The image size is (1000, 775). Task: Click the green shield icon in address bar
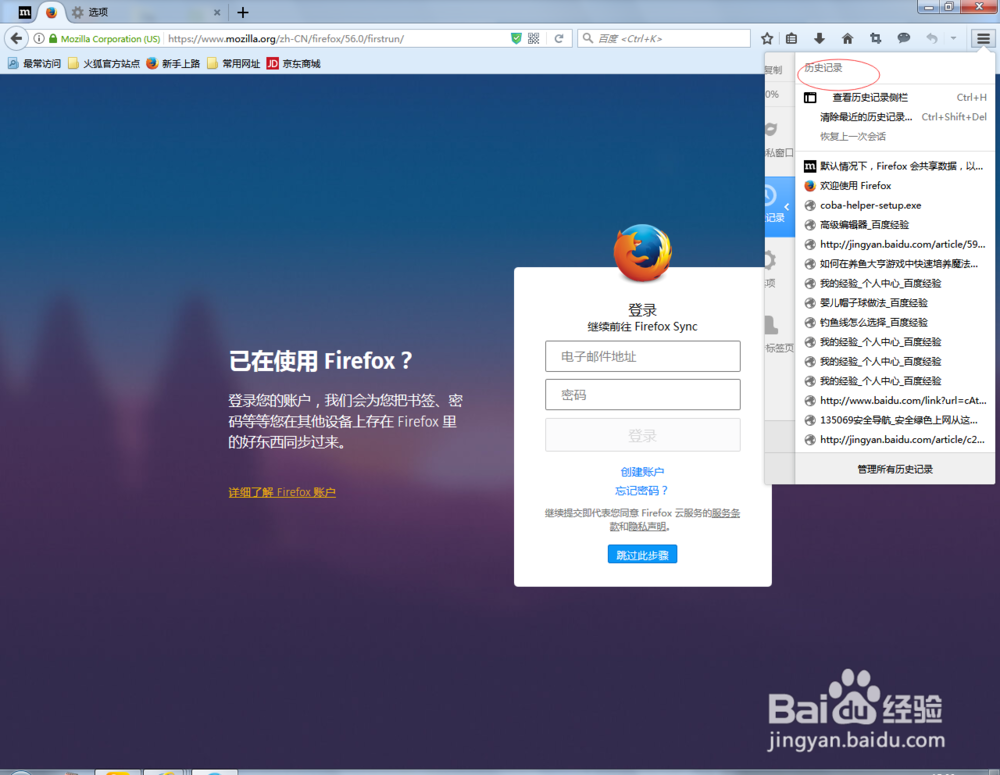coord(516,38)
